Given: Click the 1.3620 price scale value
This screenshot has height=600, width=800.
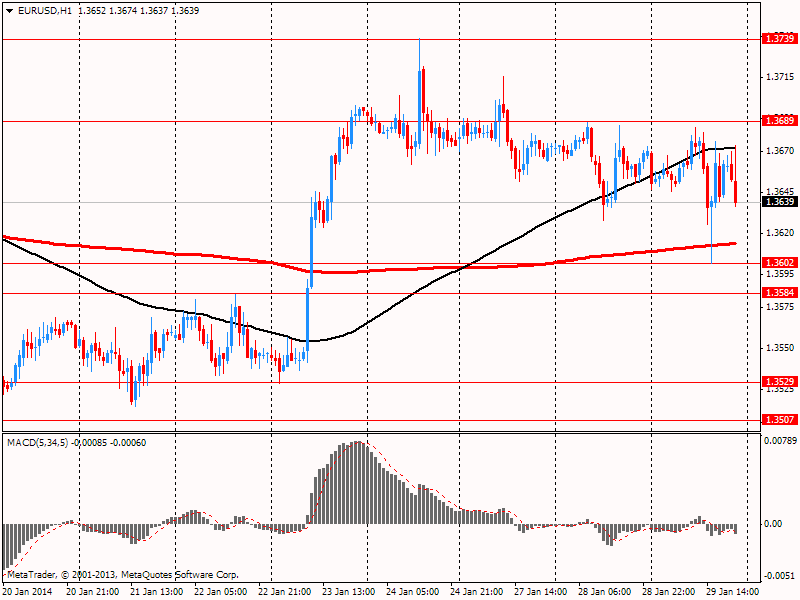Looking at the screenshot, I should point(780,233).
